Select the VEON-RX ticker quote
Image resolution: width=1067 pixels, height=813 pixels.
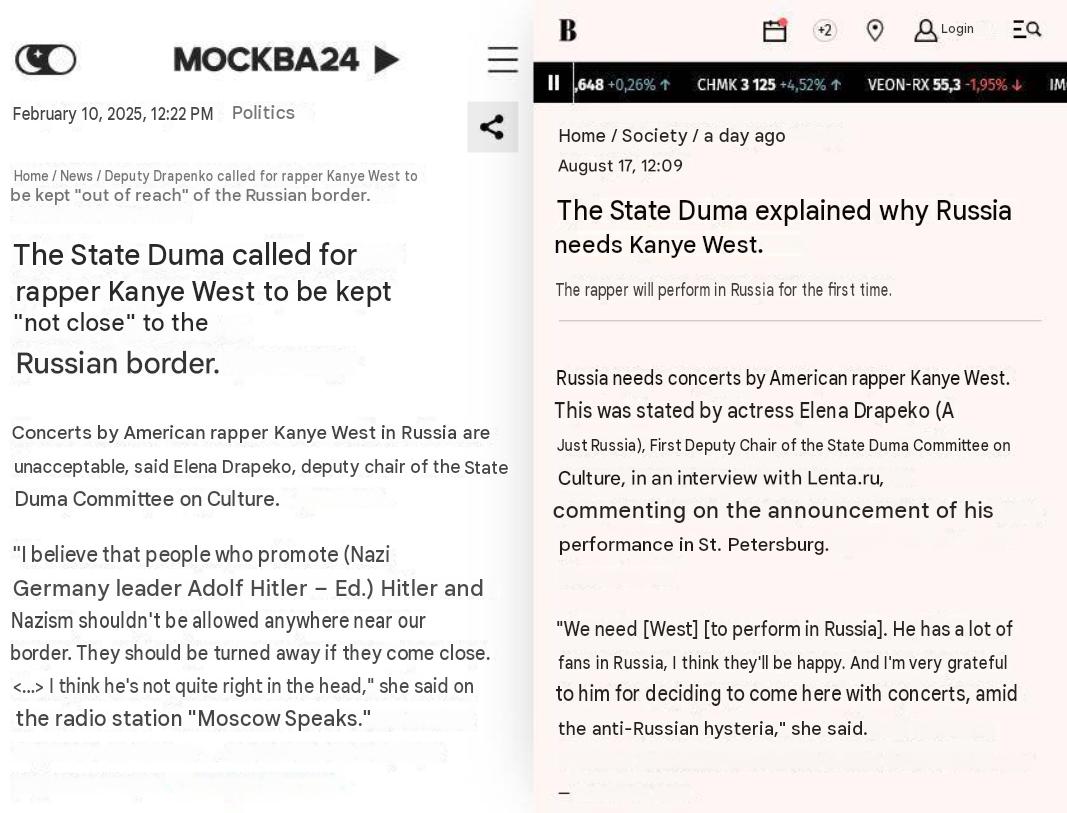click(x=945, y=84)
